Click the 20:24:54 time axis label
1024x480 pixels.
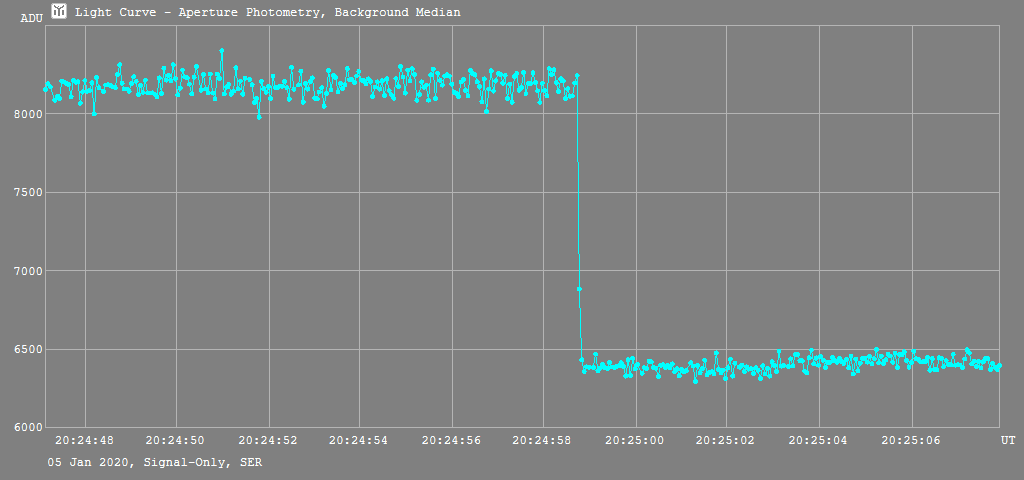360,440
